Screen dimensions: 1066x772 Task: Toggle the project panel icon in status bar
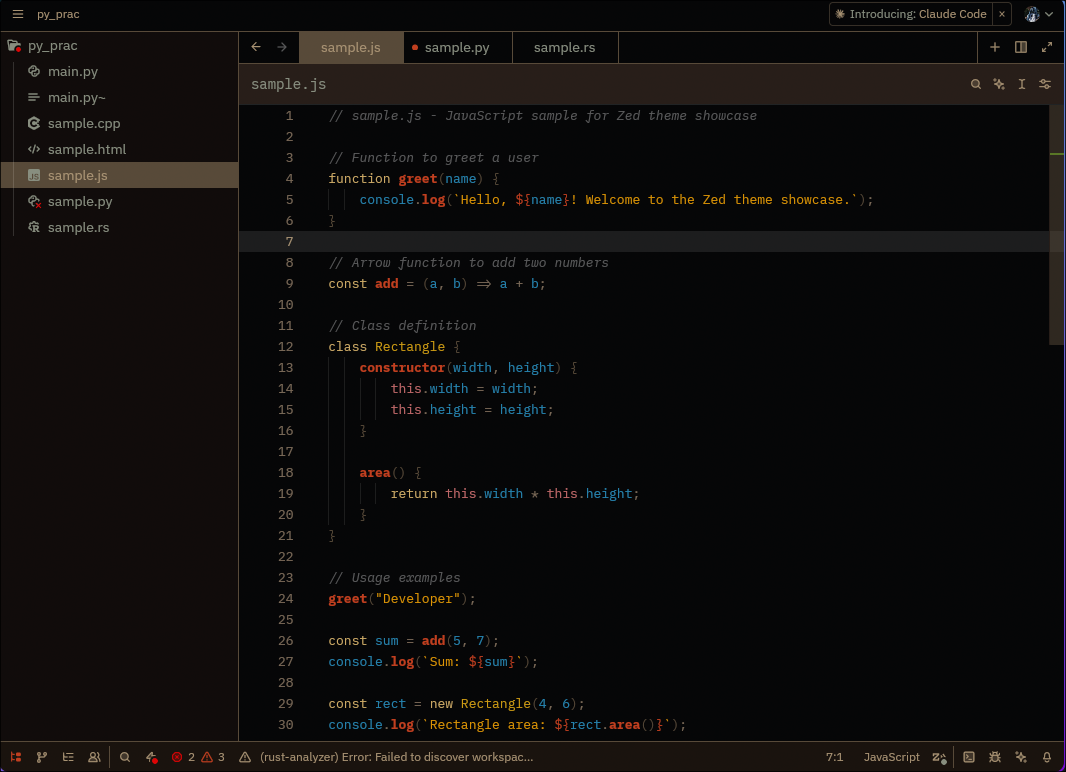(16, 757)
